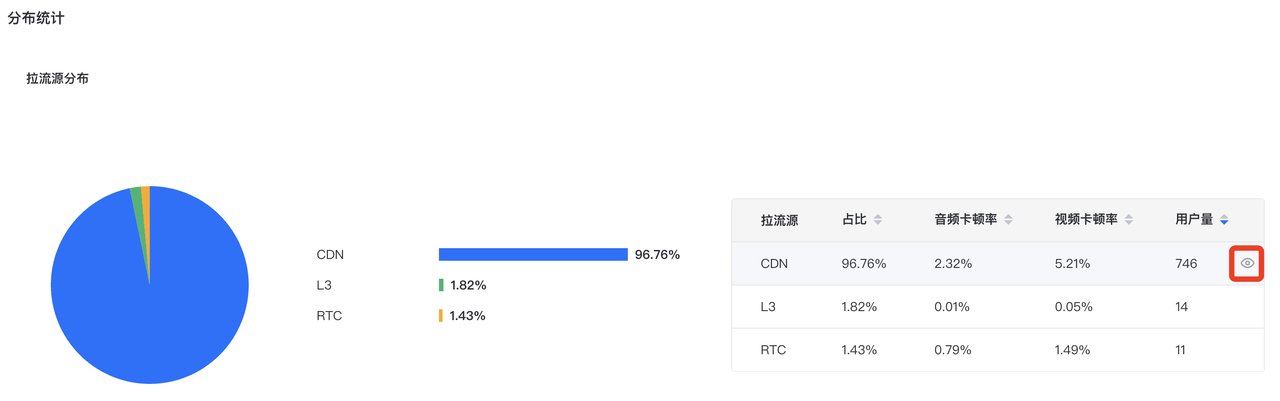Sort table by 占比 column arrows
Screen dimensions: 1280x401
tap(878, 220)
